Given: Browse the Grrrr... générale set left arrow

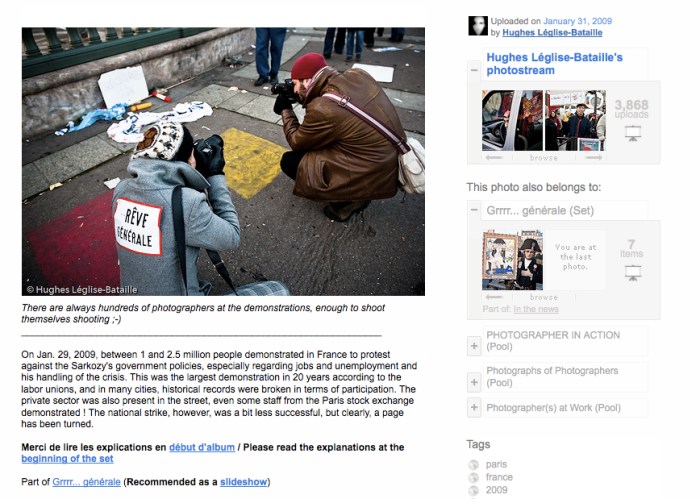Looking at the screenshot, I should click(x=494, y=297).
